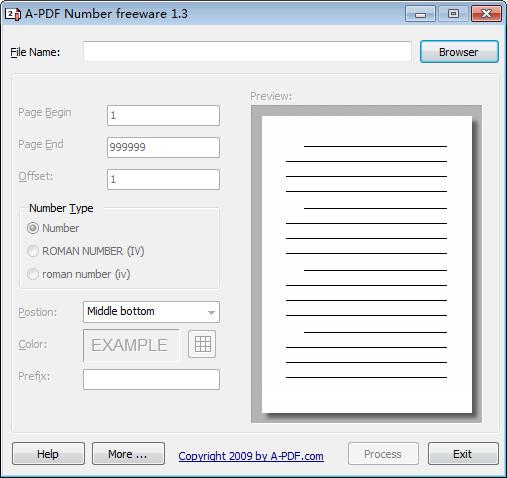Close the A-PDF Number window

486,14
